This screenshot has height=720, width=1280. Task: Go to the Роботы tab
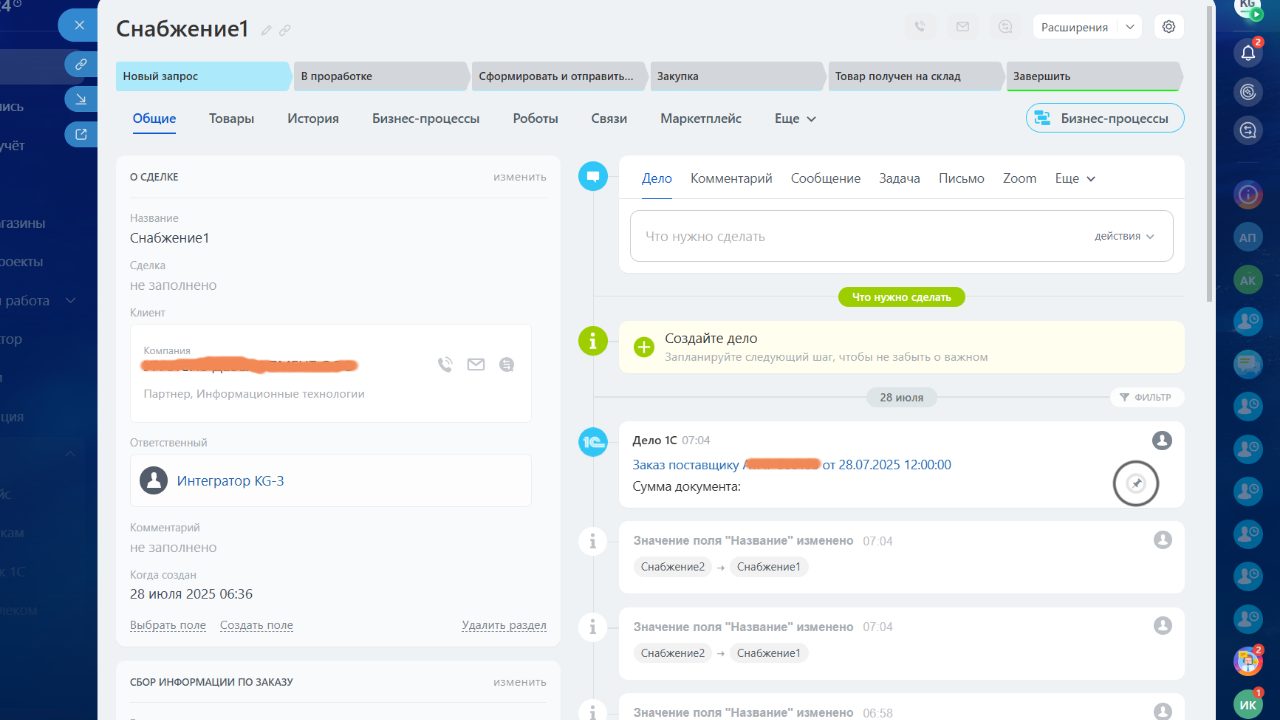pyautogui.click(x=535, y=118)
